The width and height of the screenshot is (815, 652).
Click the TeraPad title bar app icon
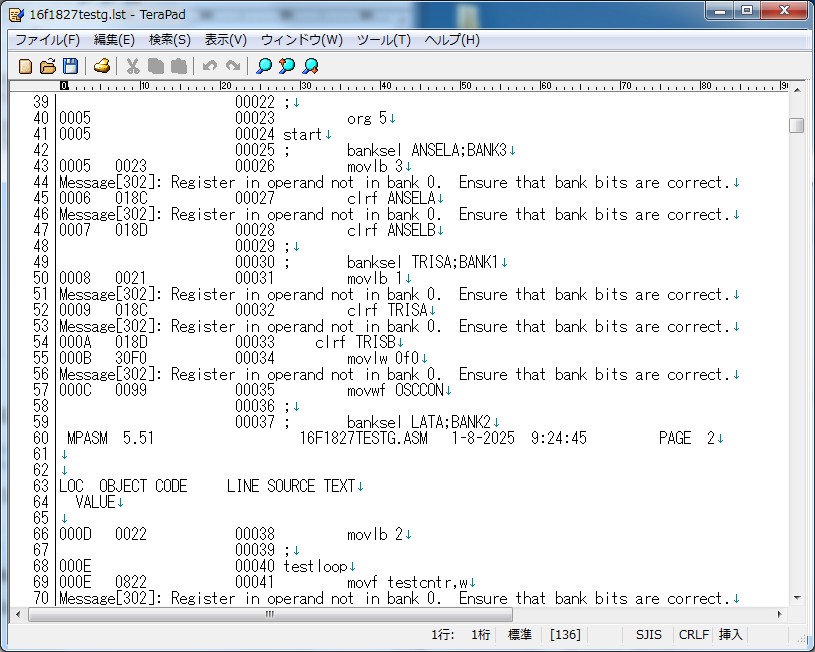pos(17,14)
